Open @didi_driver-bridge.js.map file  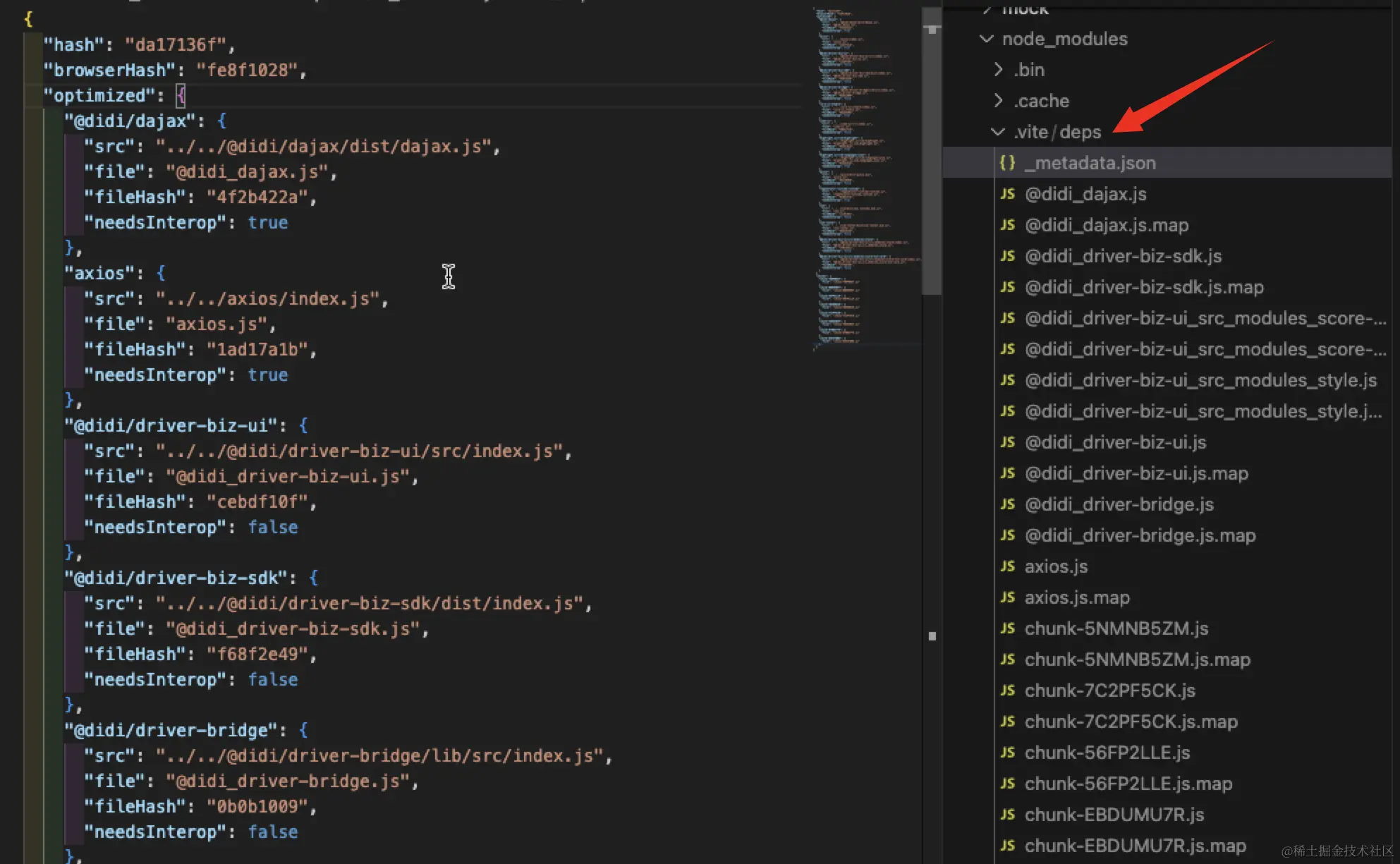tap(1140, 535)
